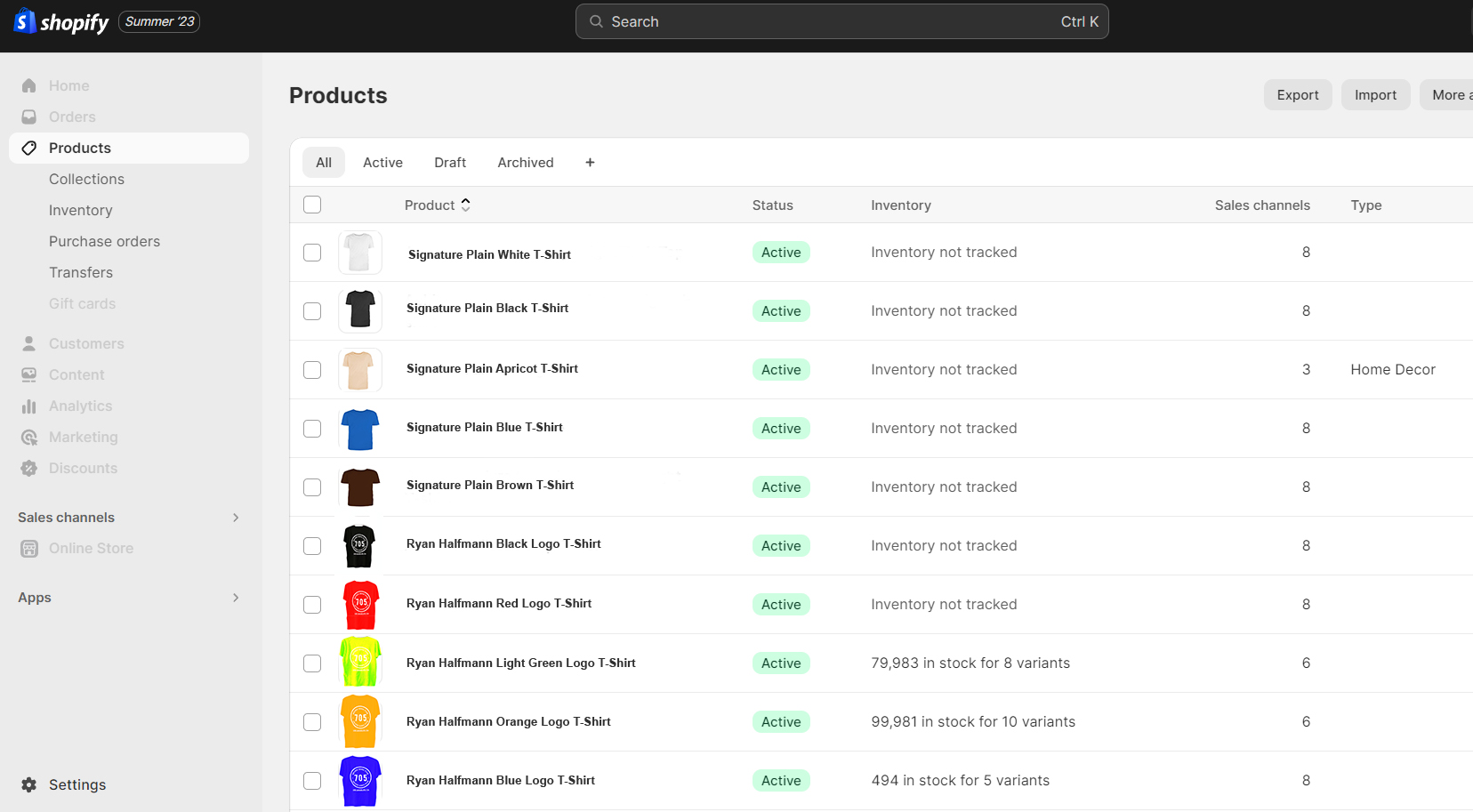Select the Ryan Halfmann Orange Logo T-Shirt checkbox
Screen dimensions: 1473x812
312,722
